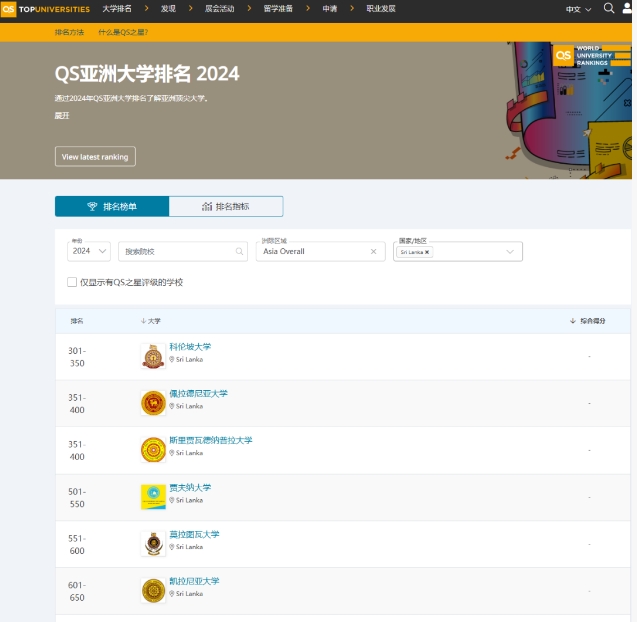This screenshot has height=622, width=637.
Task: Open the 2024 year dropdown
Action: click(89, 251)
